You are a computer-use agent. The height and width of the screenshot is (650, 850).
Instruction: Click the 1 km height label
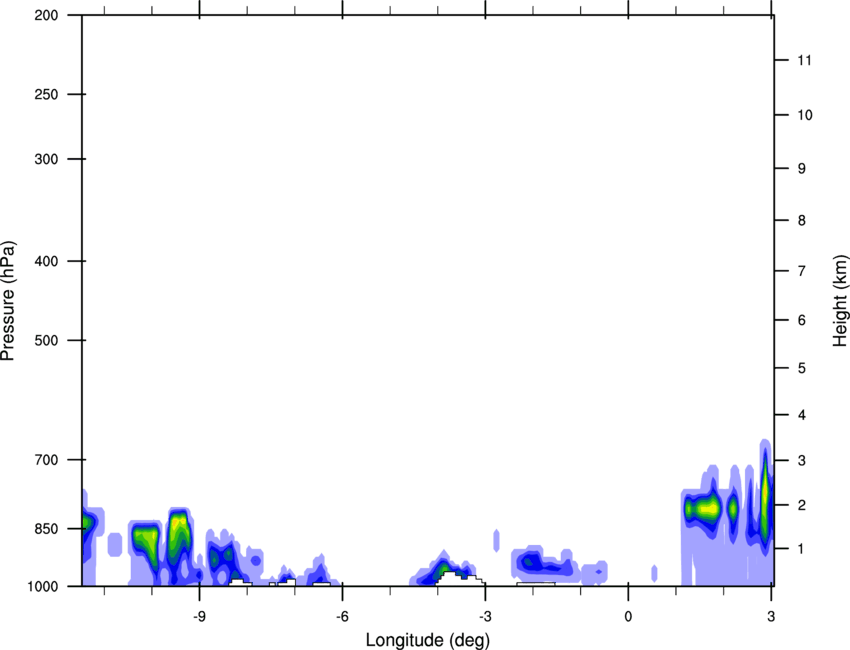click(802, 549)
